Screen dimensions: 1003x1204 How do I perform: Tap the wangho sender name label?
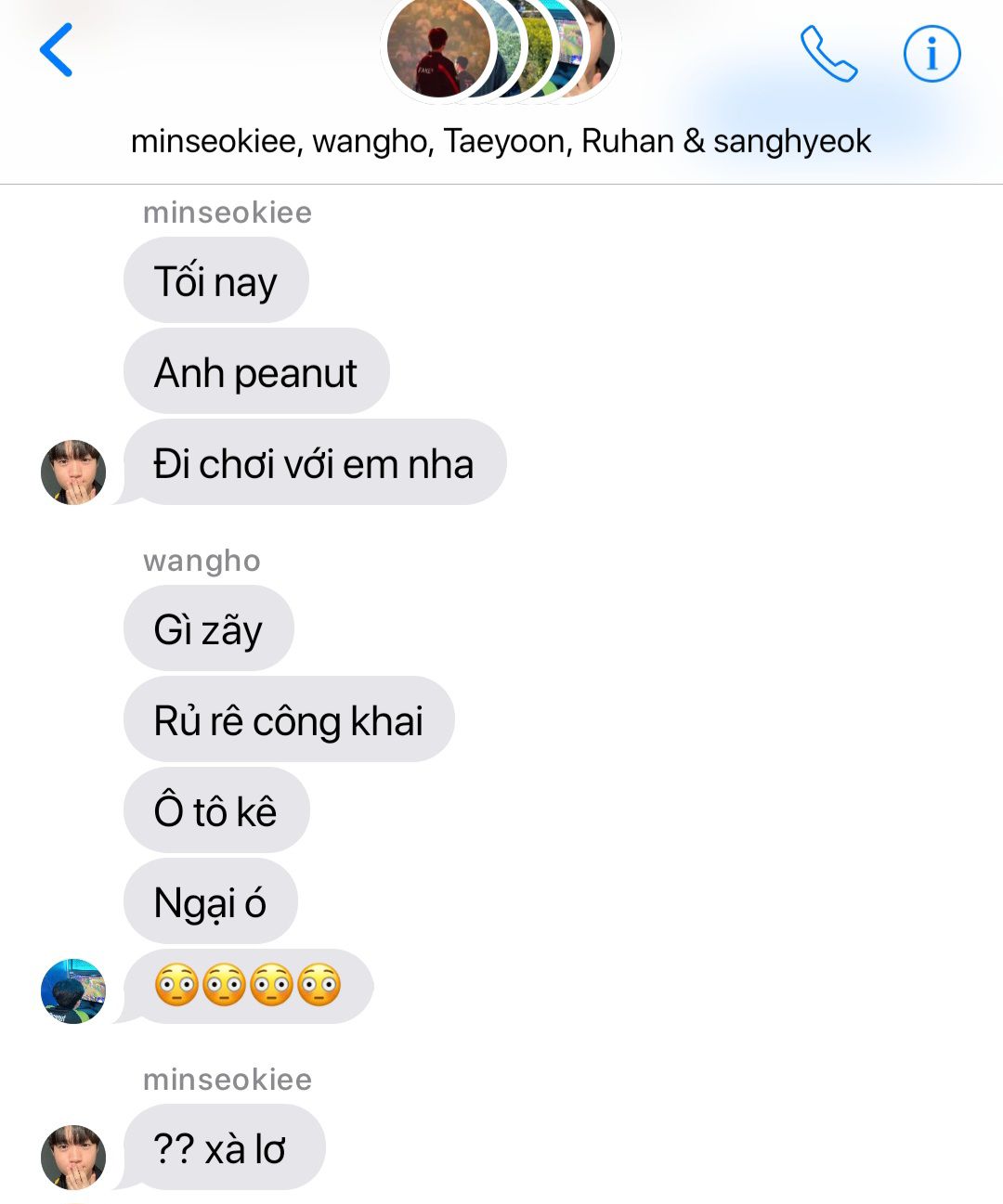(x=202, y=561)
